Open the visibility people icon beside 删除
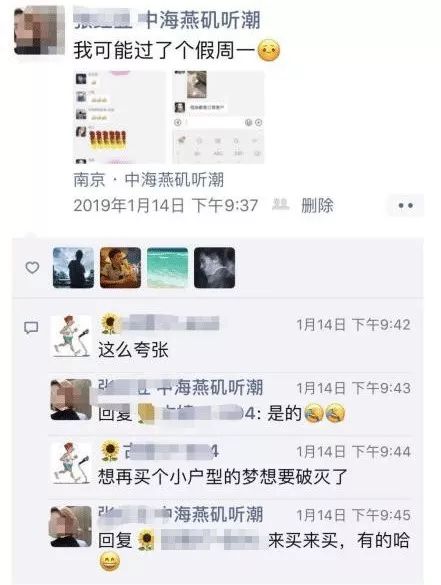This screenshot has width=441, height=585. (281, 204)
